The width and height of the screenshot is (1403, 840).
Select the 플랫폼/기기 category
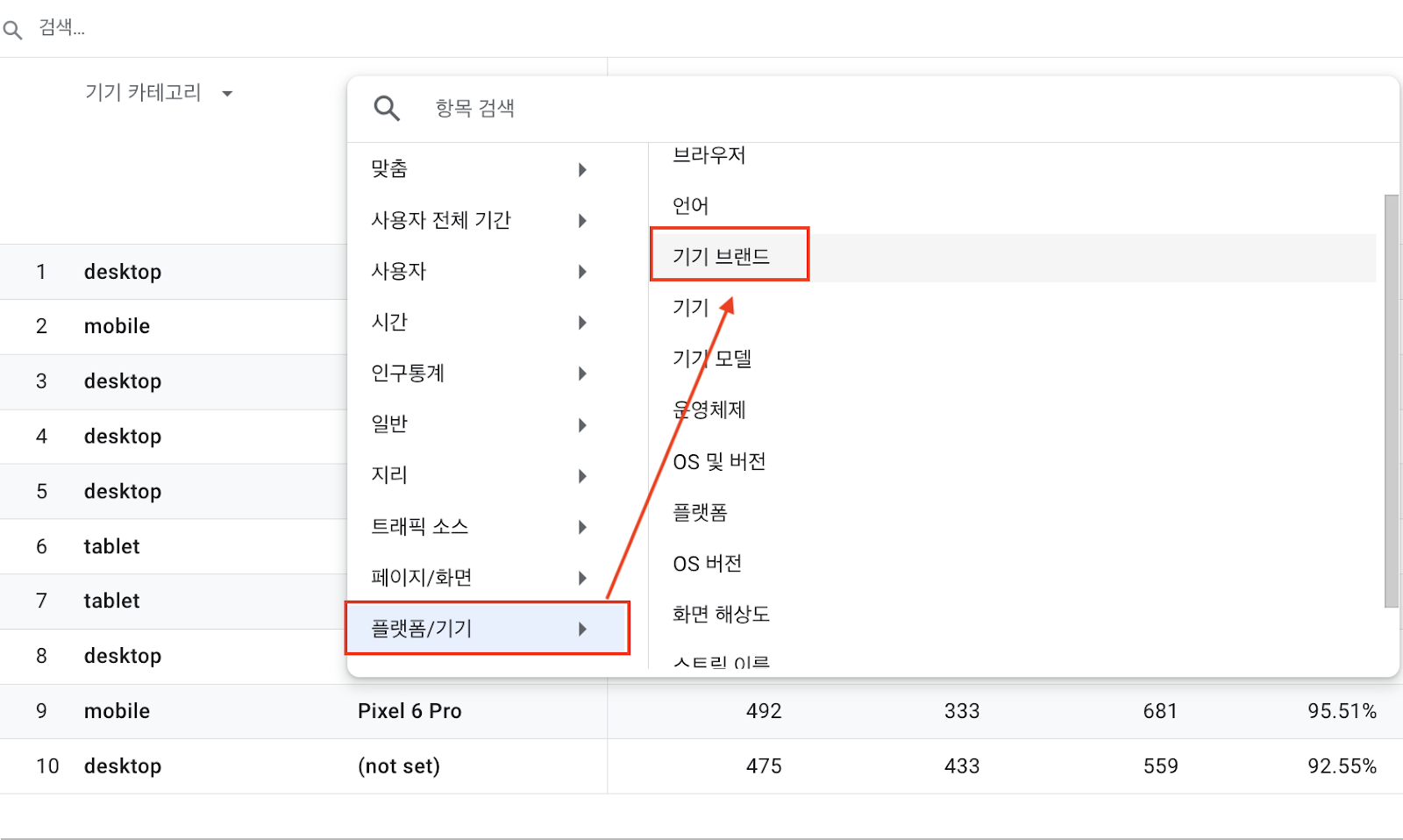coord(488,628)
